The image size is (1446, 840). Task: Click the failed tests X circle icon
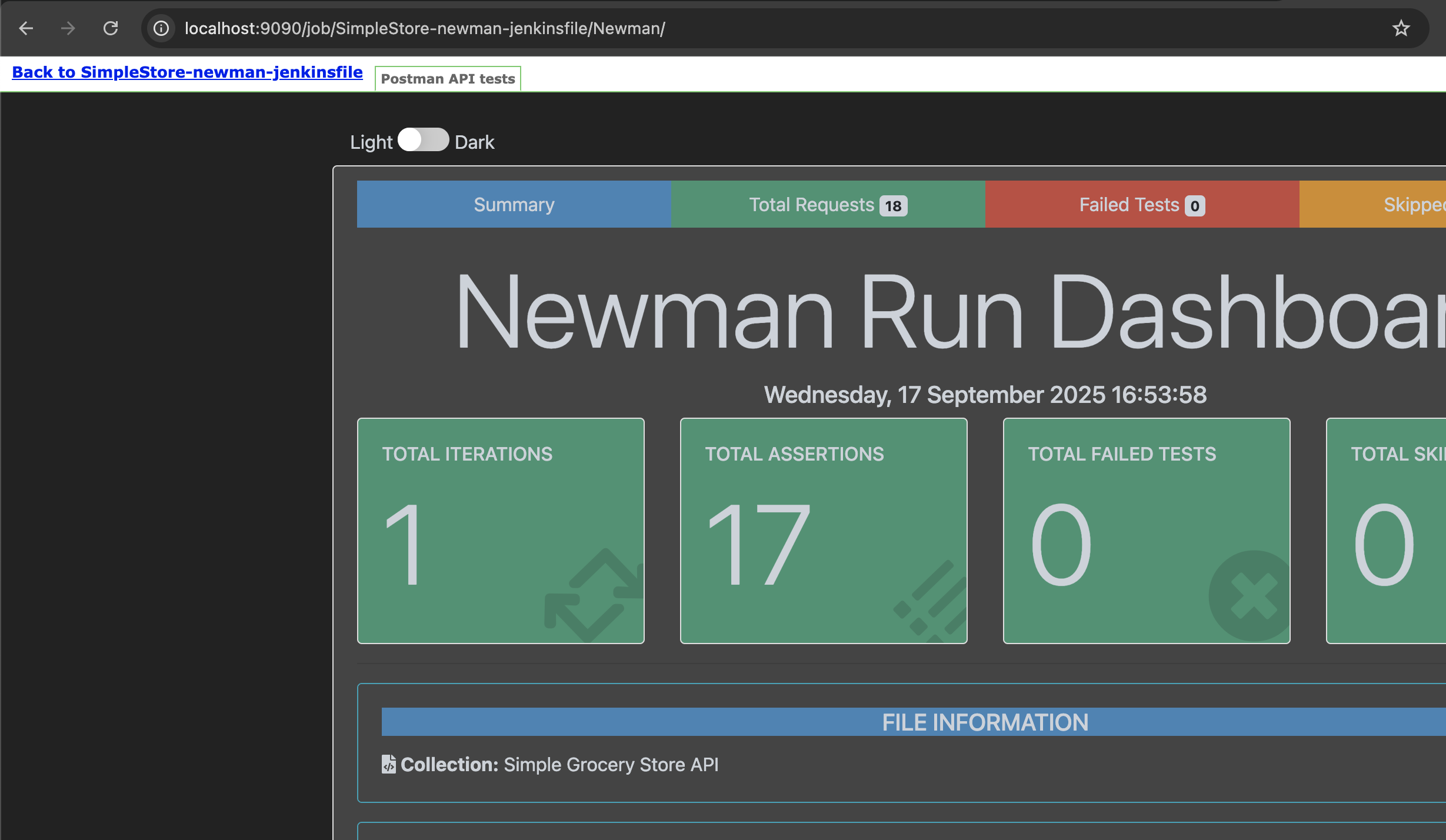point(1250,596)
